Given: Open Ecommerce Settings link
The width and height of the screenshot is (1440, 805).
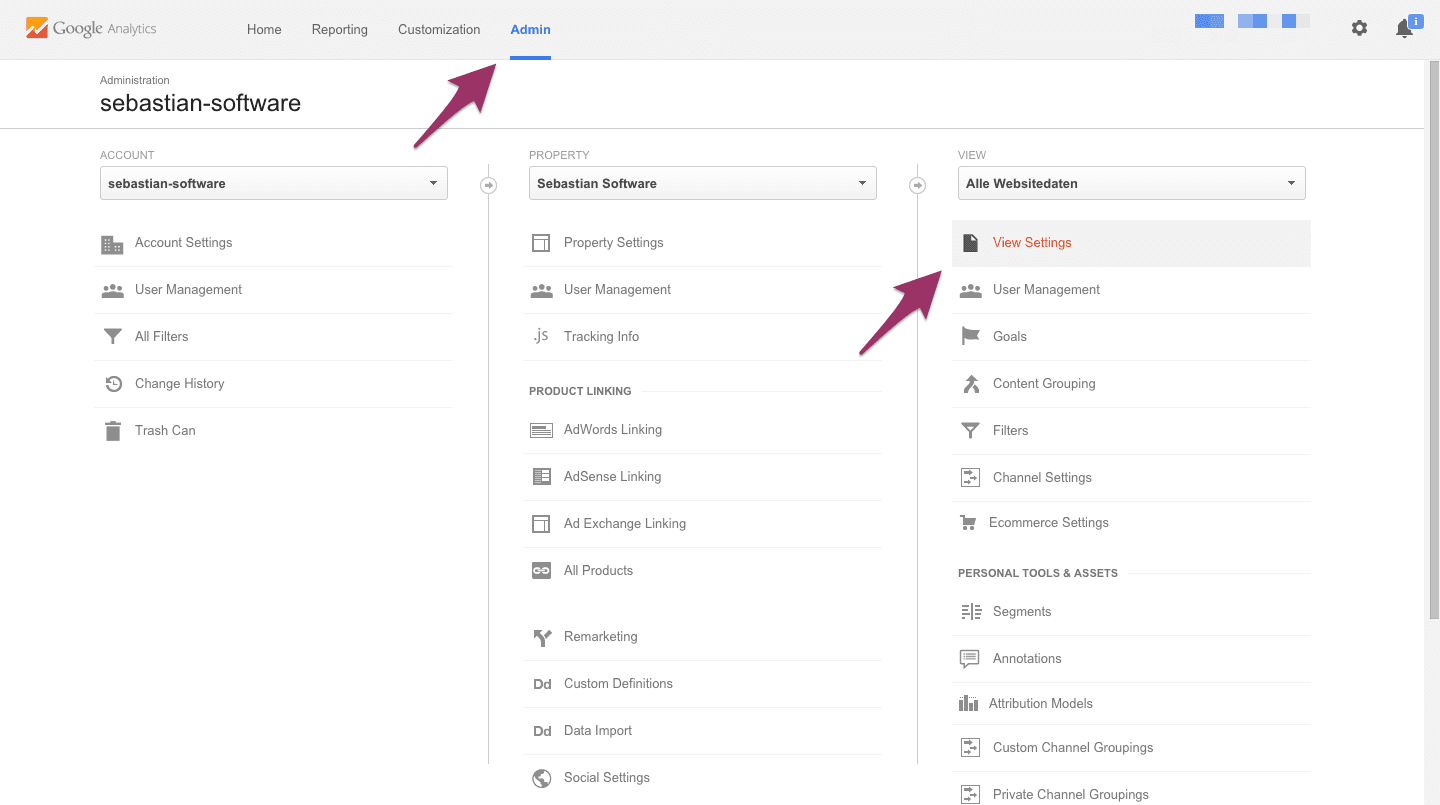Looking at the screenshot, I should click(x=1049, y=523).
